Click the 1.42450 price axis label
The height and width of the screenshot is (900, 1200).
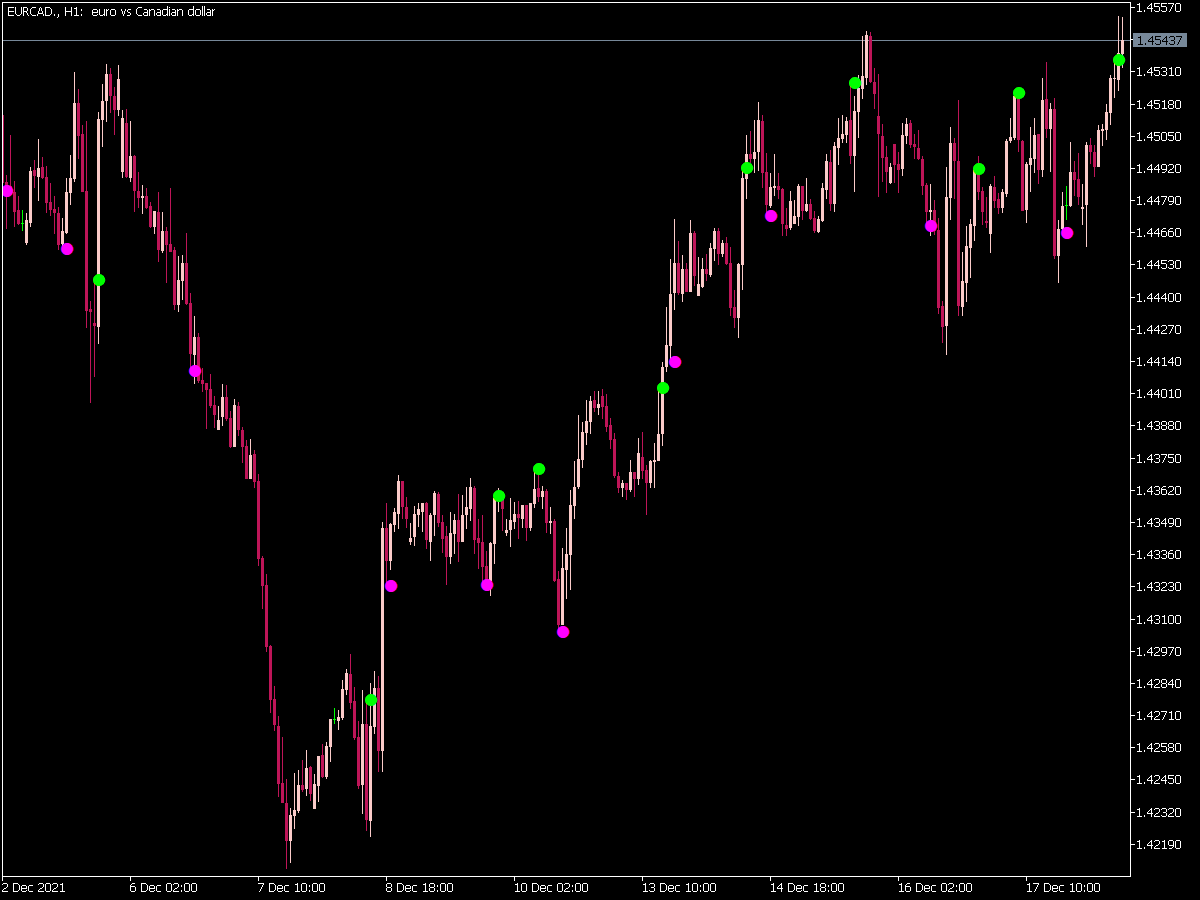[x=1161, y=779]
